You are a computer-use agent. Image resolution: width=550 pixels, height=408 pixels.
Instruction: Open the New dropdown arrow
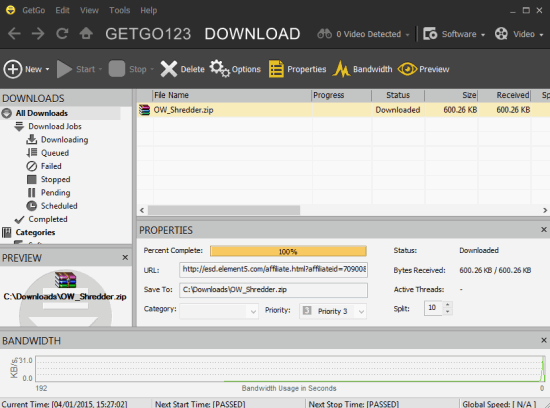click(47, 69)
